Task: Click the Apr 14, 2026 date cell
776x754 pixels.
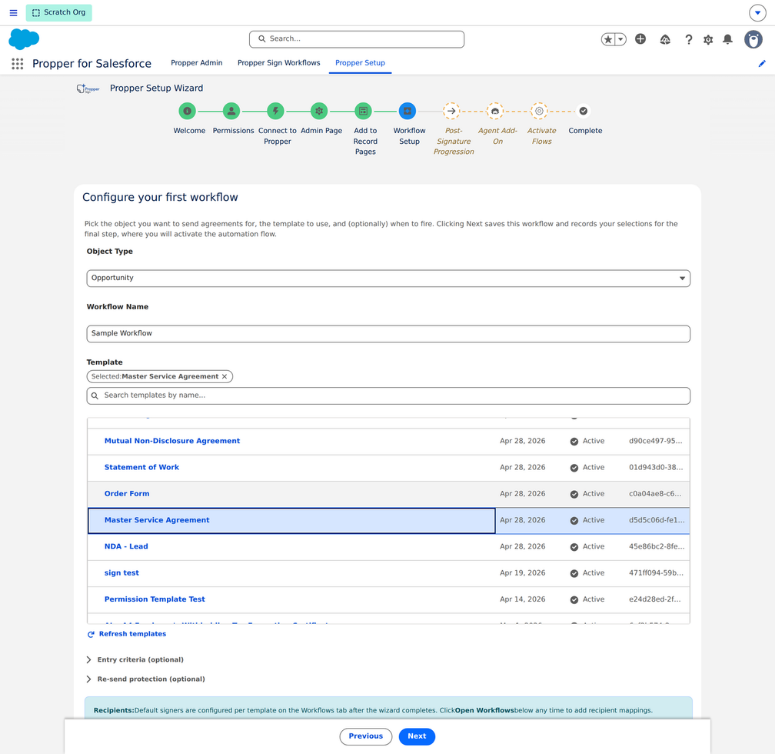Action: [x=523, y=599]
